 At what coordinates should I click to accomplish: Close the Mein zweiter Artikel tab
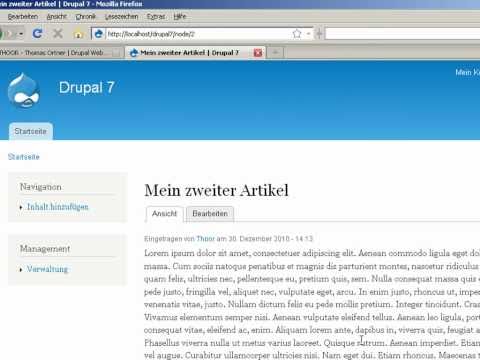click(x=258, y=53)
